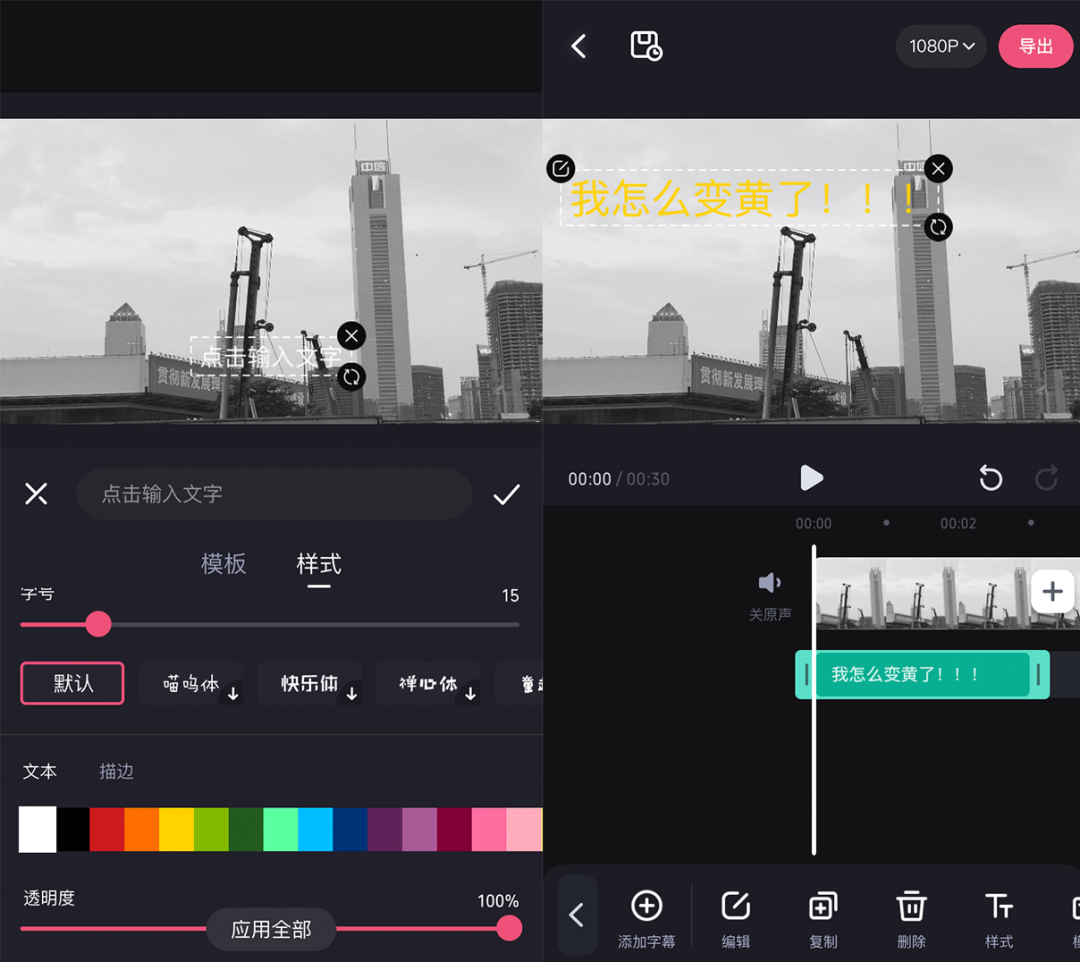Viewport: 1080px width, 962px height.
Task: Open the 描边 stroke tab
Action: 115,771
